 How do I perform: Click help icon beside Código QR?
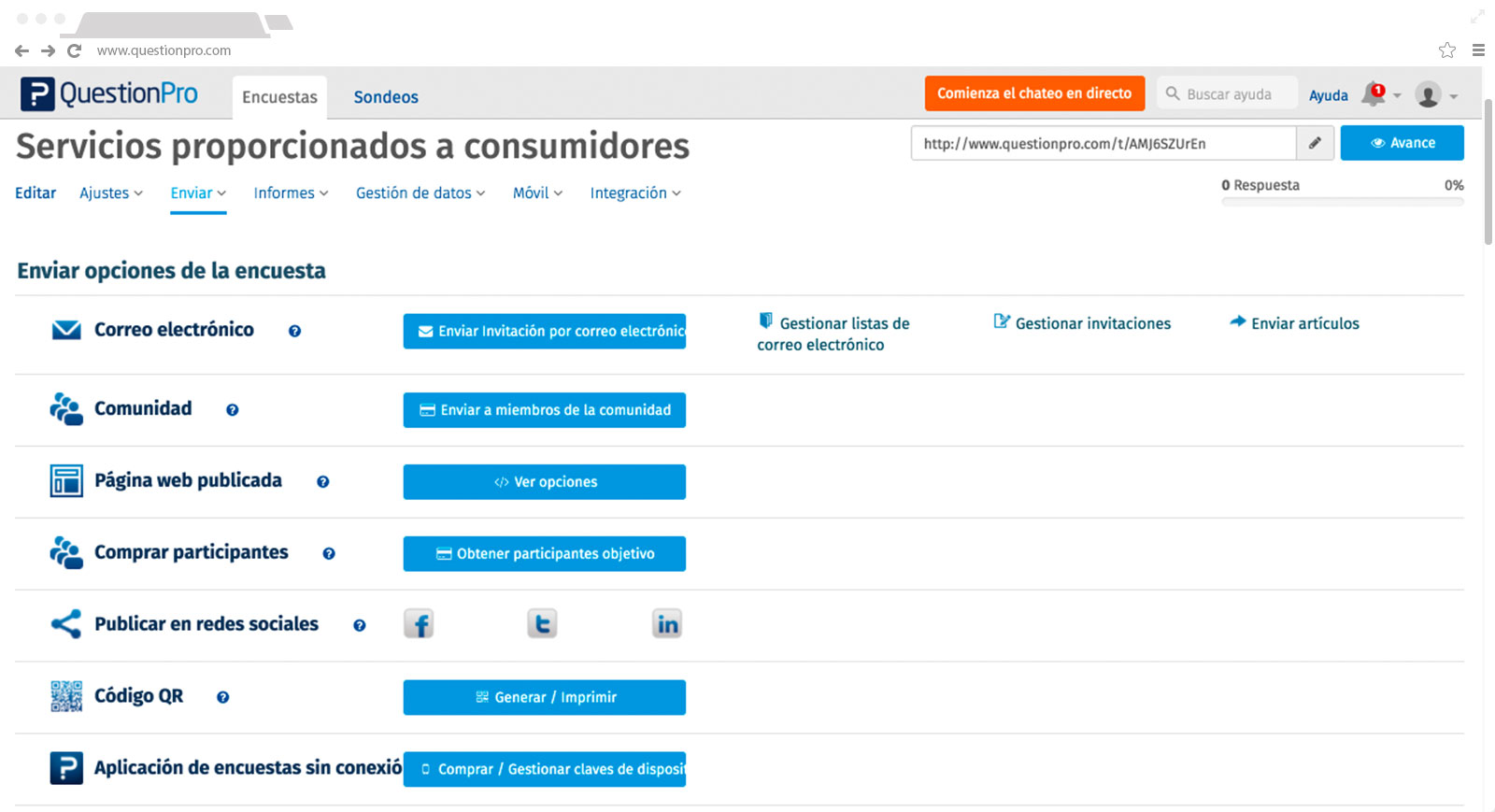(222, 697)
